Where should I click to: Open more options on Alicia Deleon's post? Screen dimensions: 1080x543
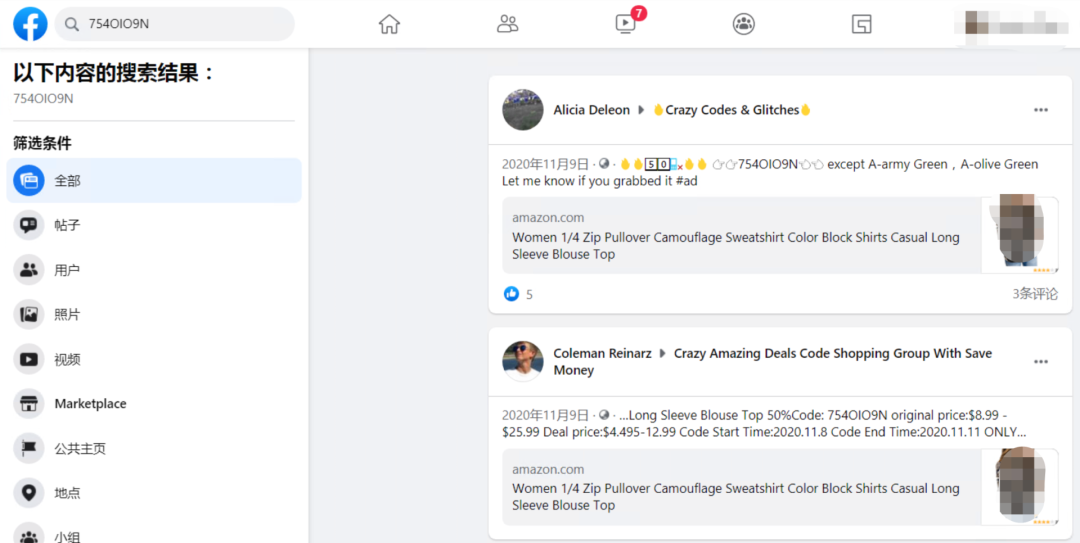click(x=1041, y=110)
